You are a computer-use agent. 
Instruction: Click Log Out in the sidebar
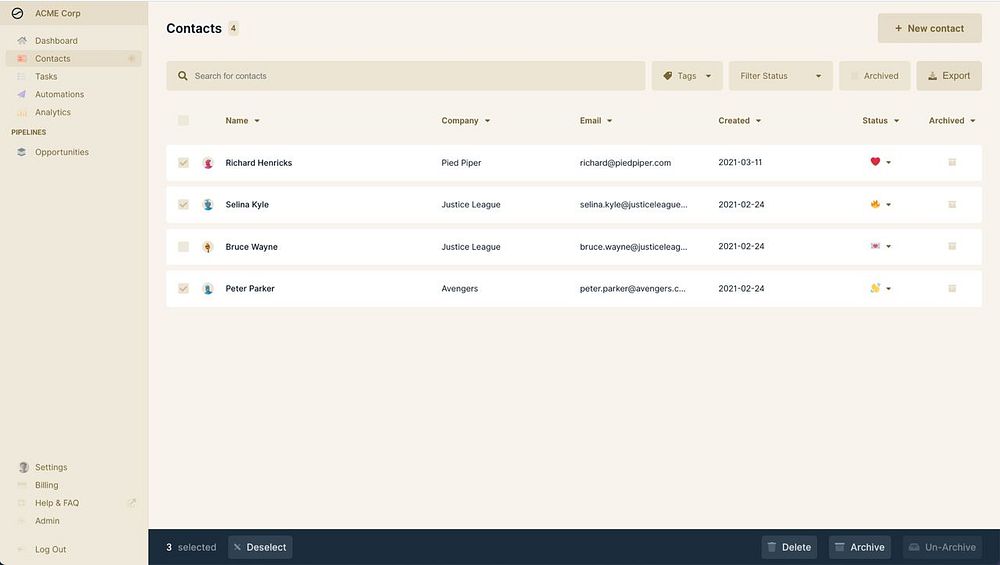click(x=73, y=549)
